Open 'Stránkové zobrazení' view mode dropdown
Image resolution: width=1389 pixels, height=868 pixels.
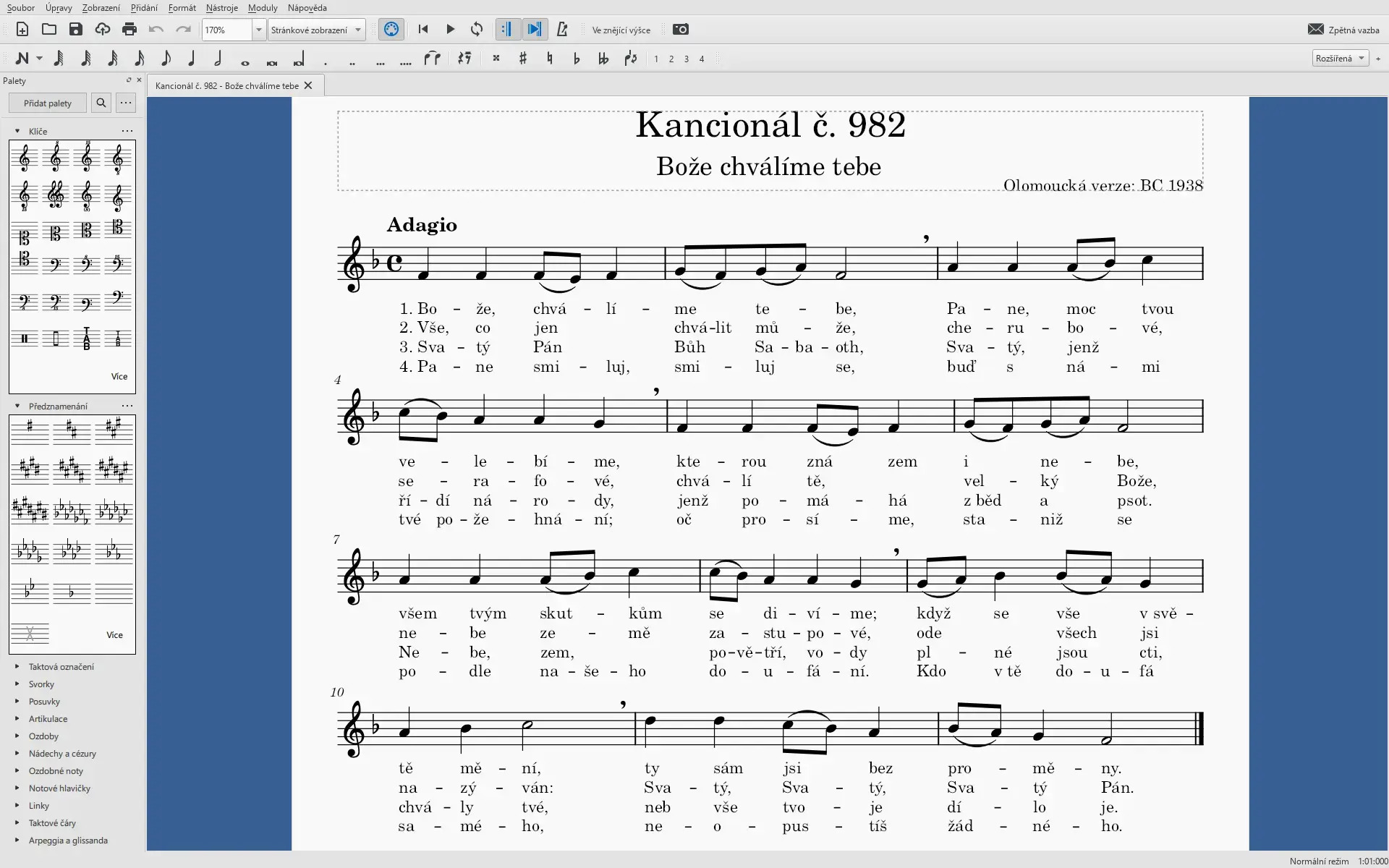point(317,30)
